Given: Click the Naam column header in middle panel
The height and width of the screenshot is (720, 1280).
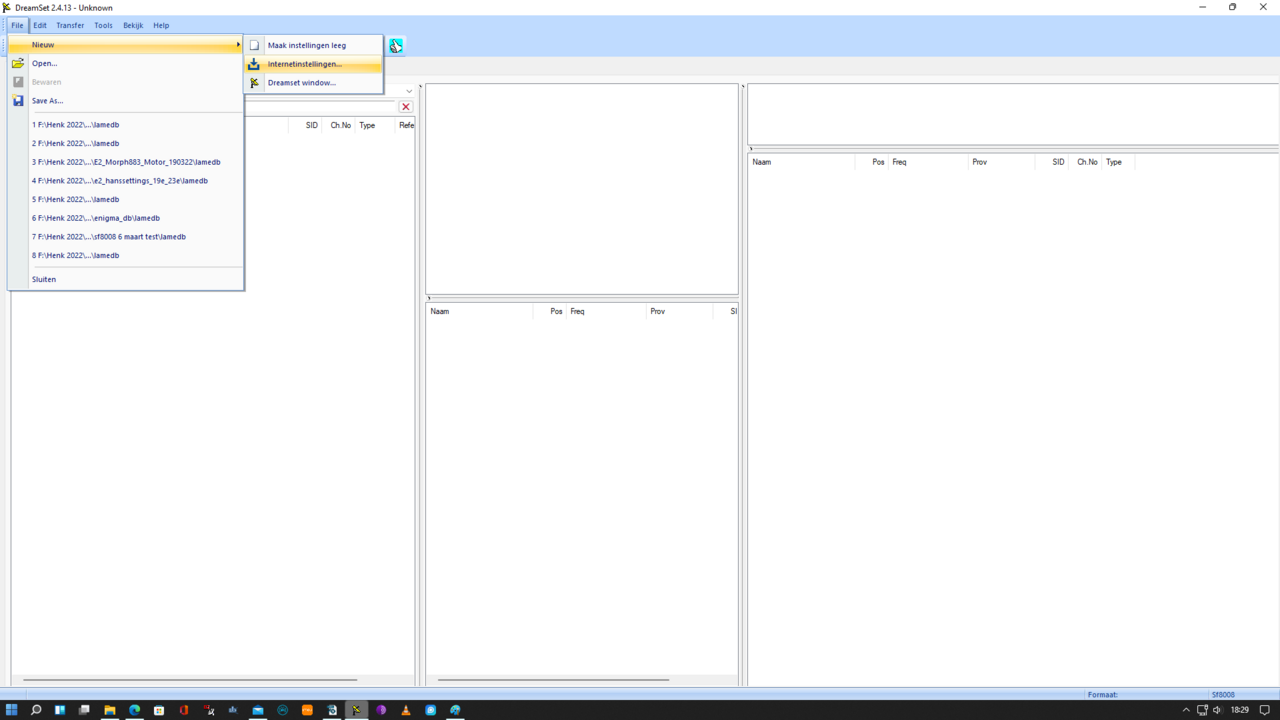Looking at the screenshot, I should [x=440, y=311].
